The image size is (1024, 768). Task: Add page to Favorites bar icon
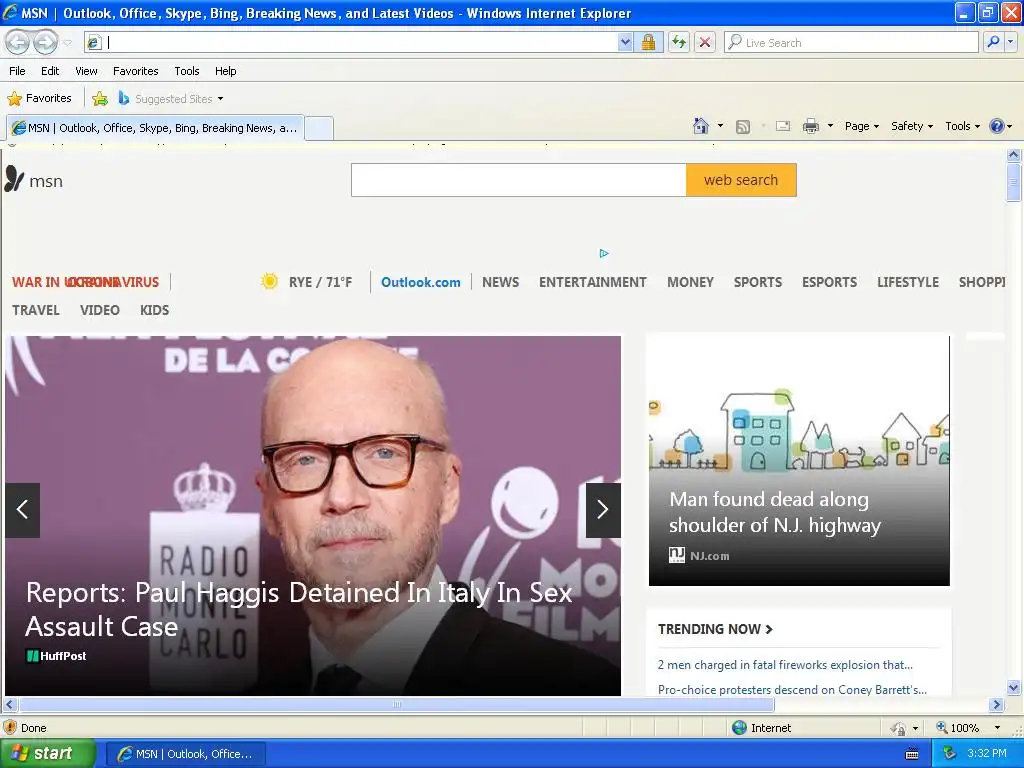[x=100, y=99]
